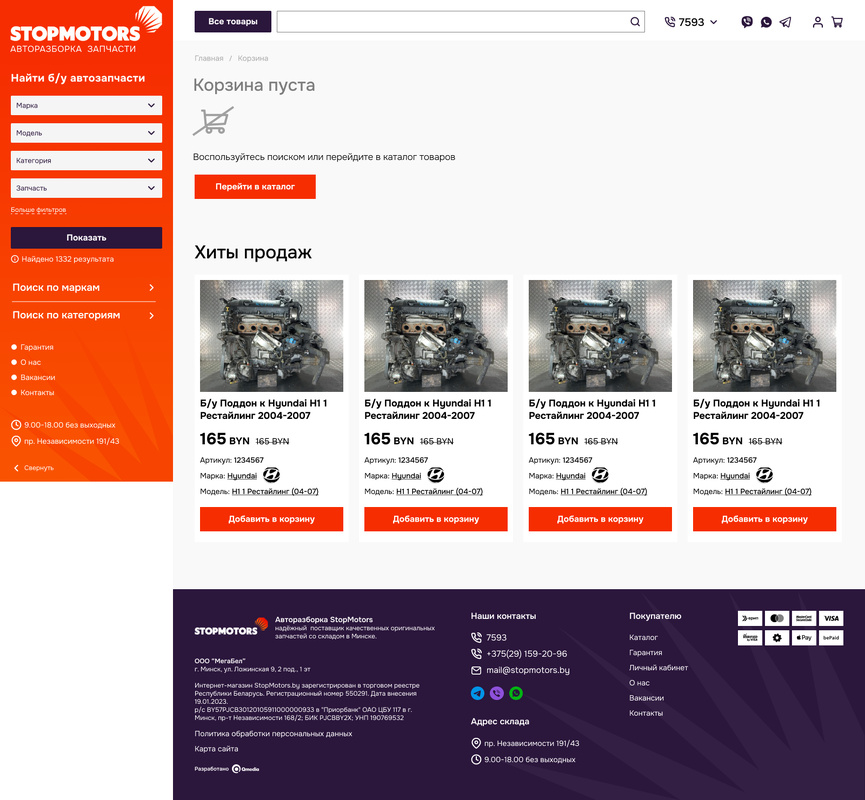The height and width of the screenshot is (800, 865).
Task: Add the first product to cart
Action: (271, 519)
